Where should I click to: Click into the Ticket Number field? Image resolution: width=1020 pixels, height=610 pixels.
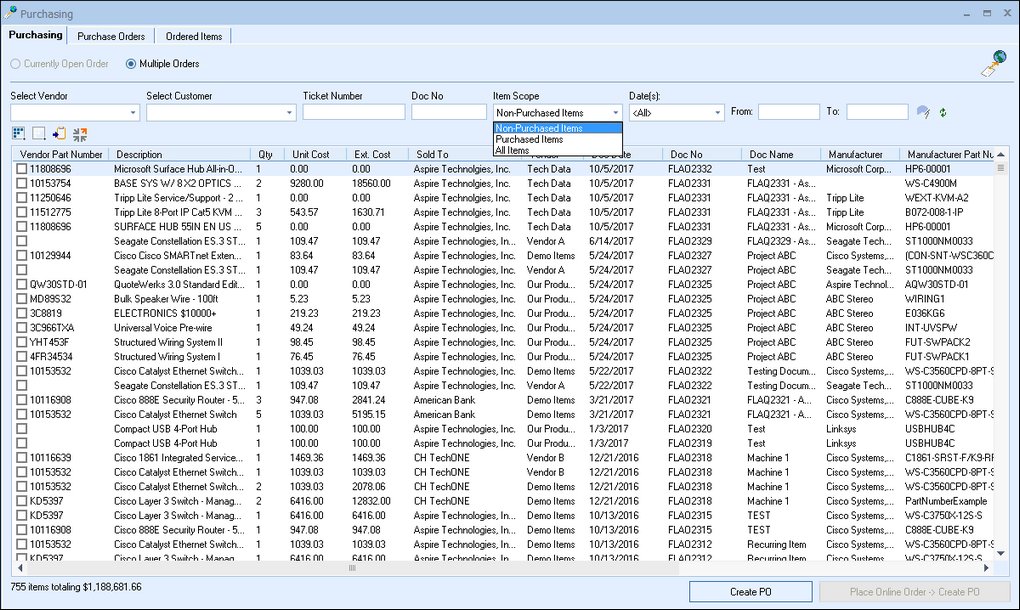click(353, 112)
